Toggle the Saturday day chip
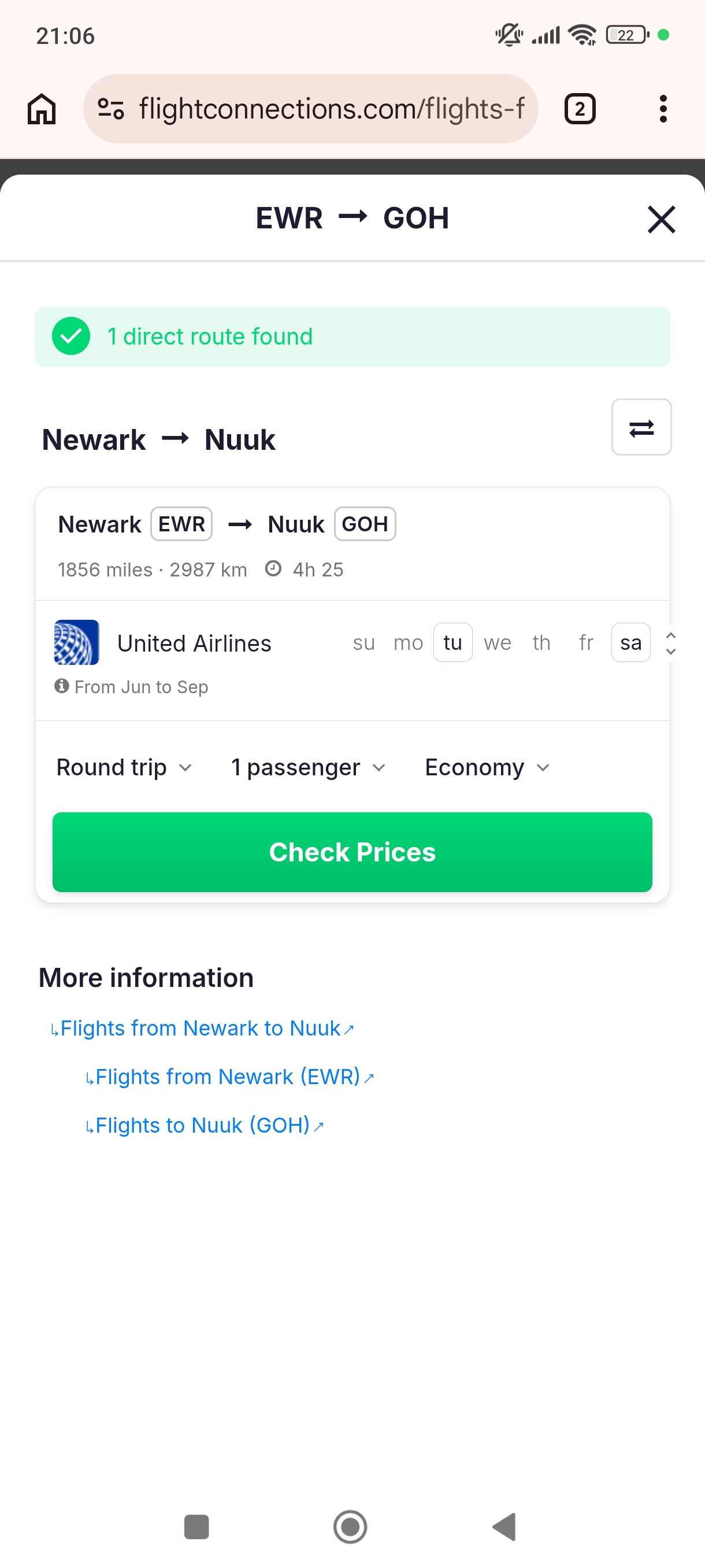 (x=631, y=643)
